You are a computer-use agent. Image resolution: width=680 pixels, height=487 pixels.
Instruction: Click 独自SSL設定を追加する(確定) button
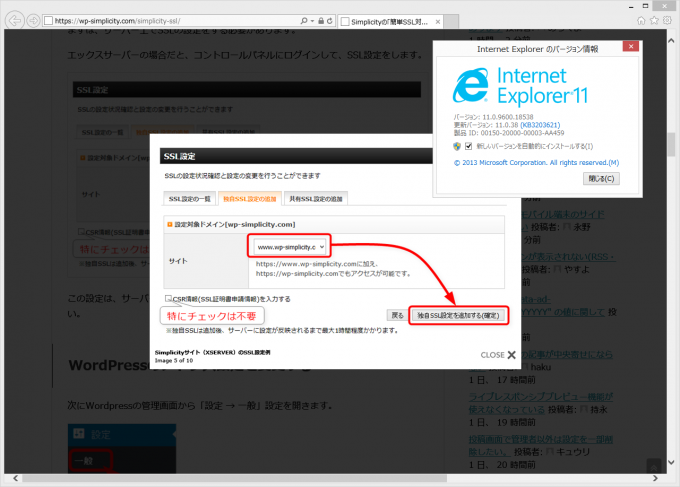pos(458,315)
